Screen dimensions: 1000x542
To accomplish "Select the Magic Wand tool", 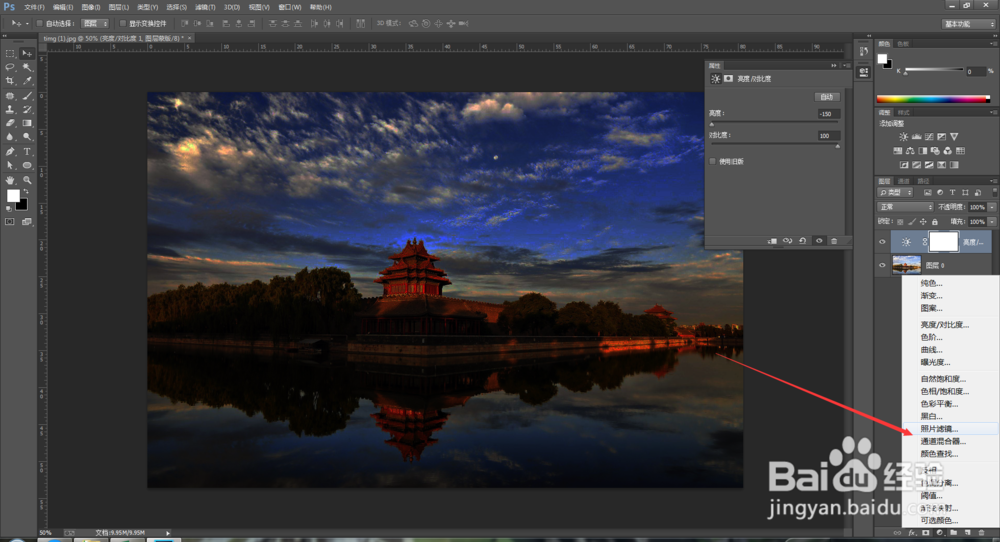I will 27,67.
